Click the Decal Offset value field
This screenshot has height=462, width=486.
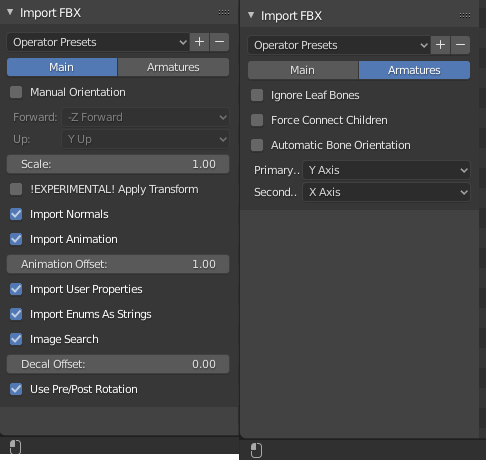118,364
